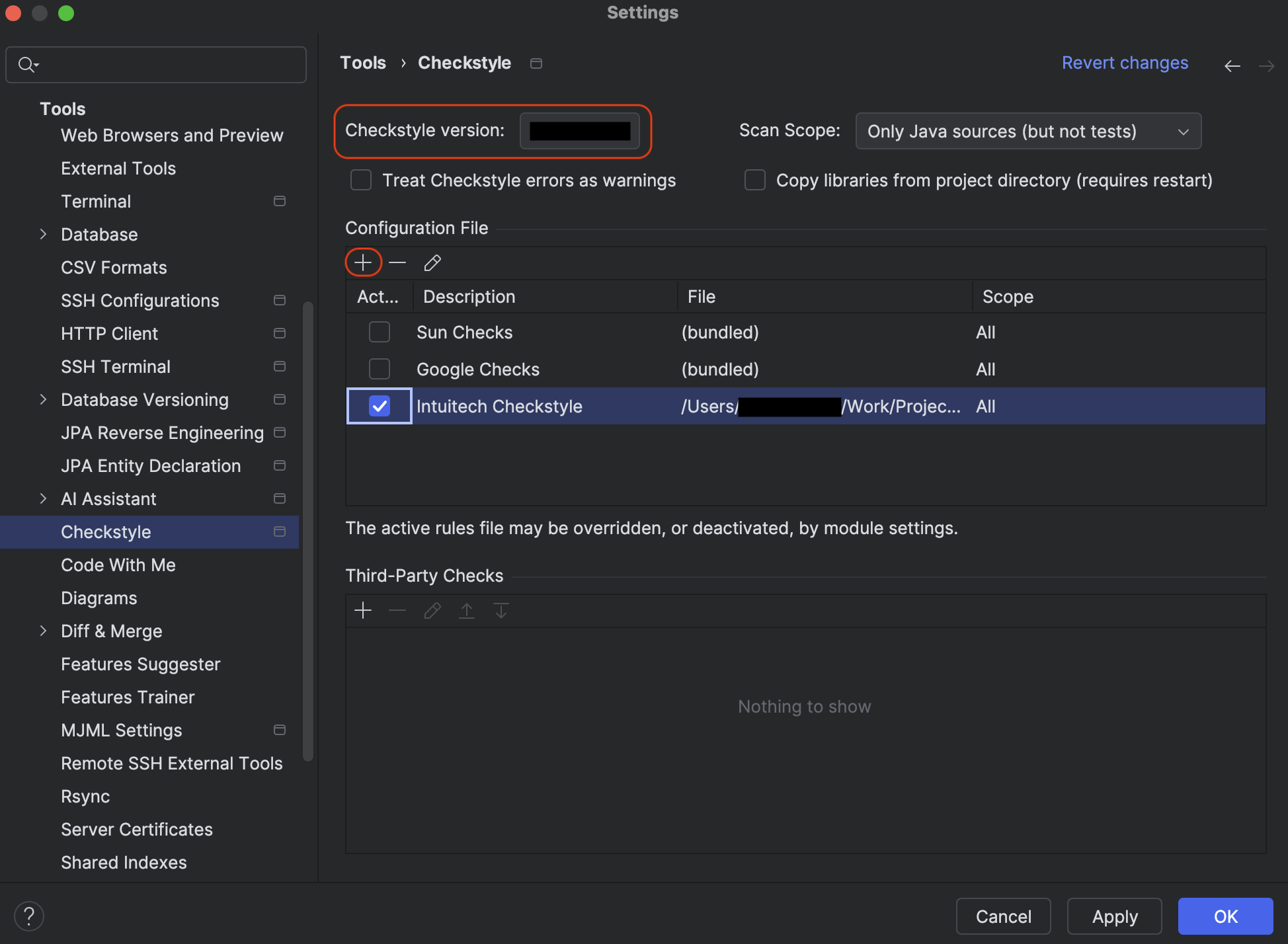This screenshot has height=944, width=1288.
Task: Open Features Trainer settings
Action: 128,697
